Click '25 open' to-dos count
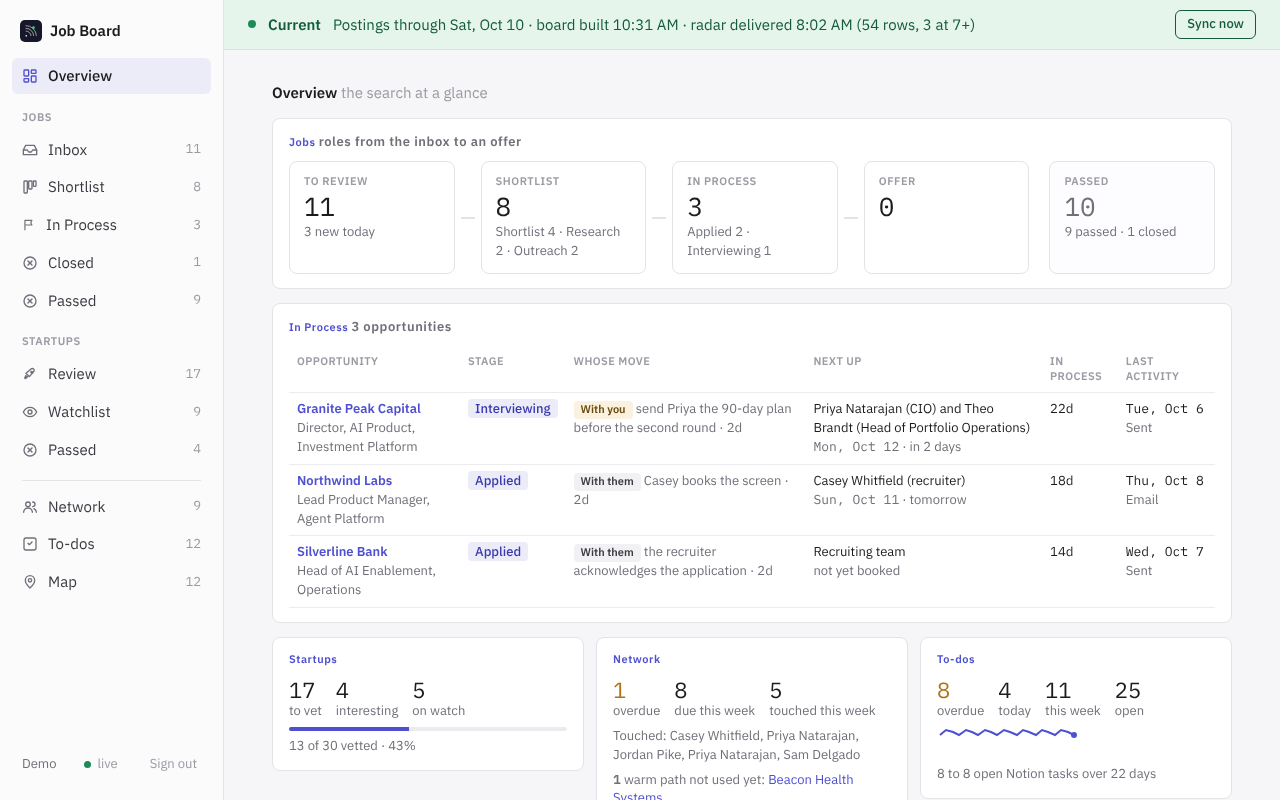 coord(1129,699)
